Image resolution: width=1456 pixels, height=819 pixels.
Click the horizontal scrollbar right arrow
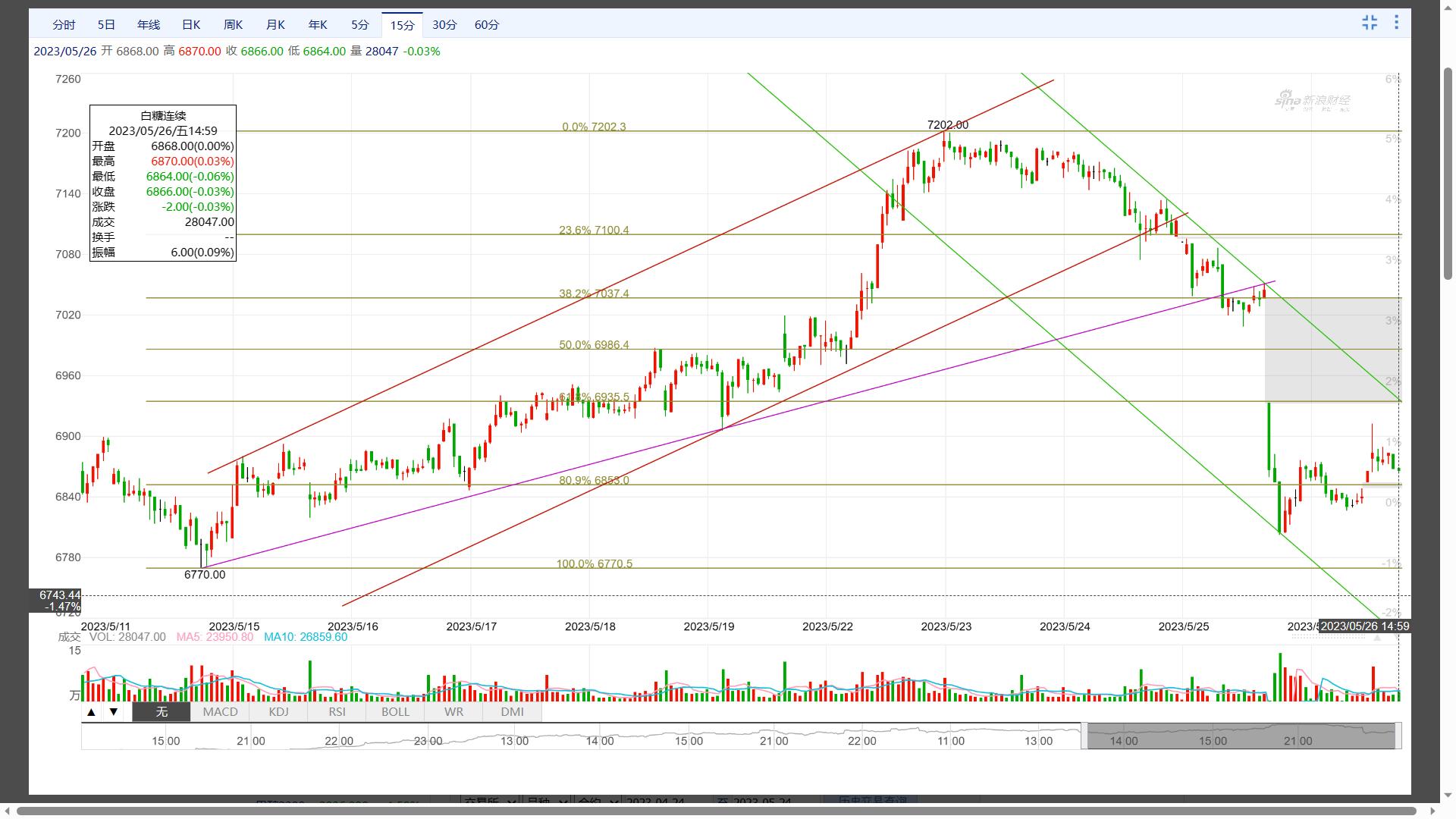tap(1432, 812)
